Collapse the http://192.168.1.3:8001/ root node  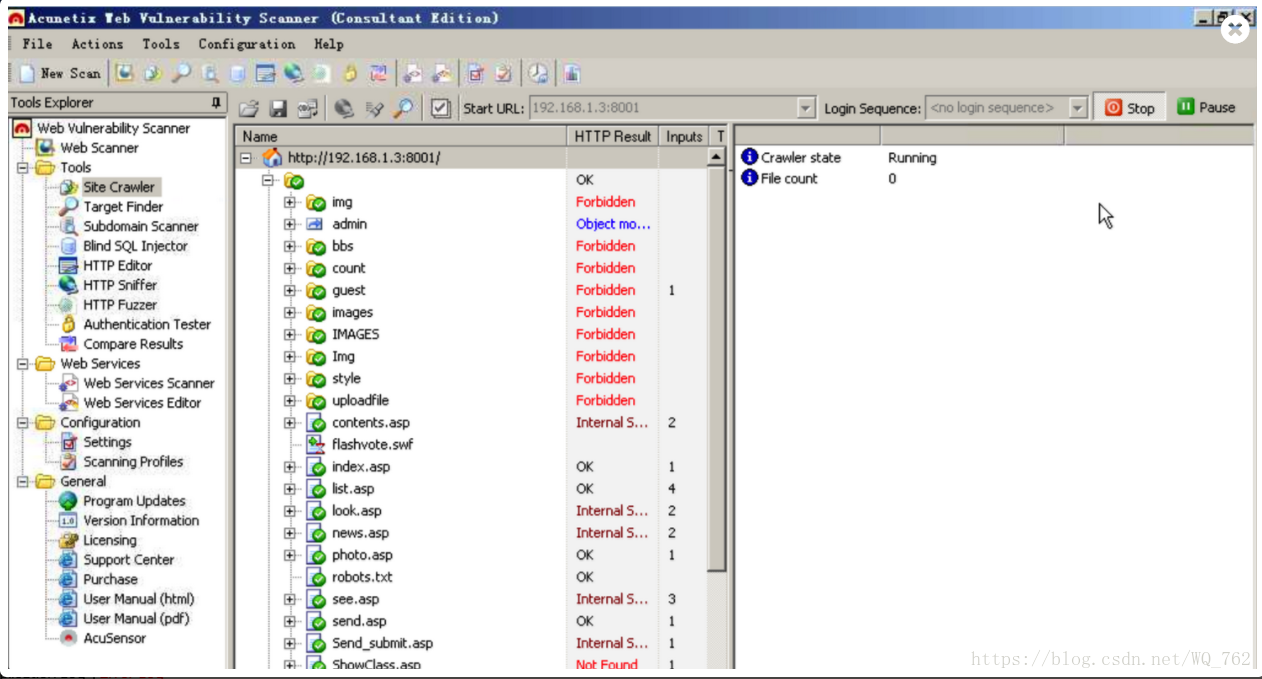pos(246,158)
